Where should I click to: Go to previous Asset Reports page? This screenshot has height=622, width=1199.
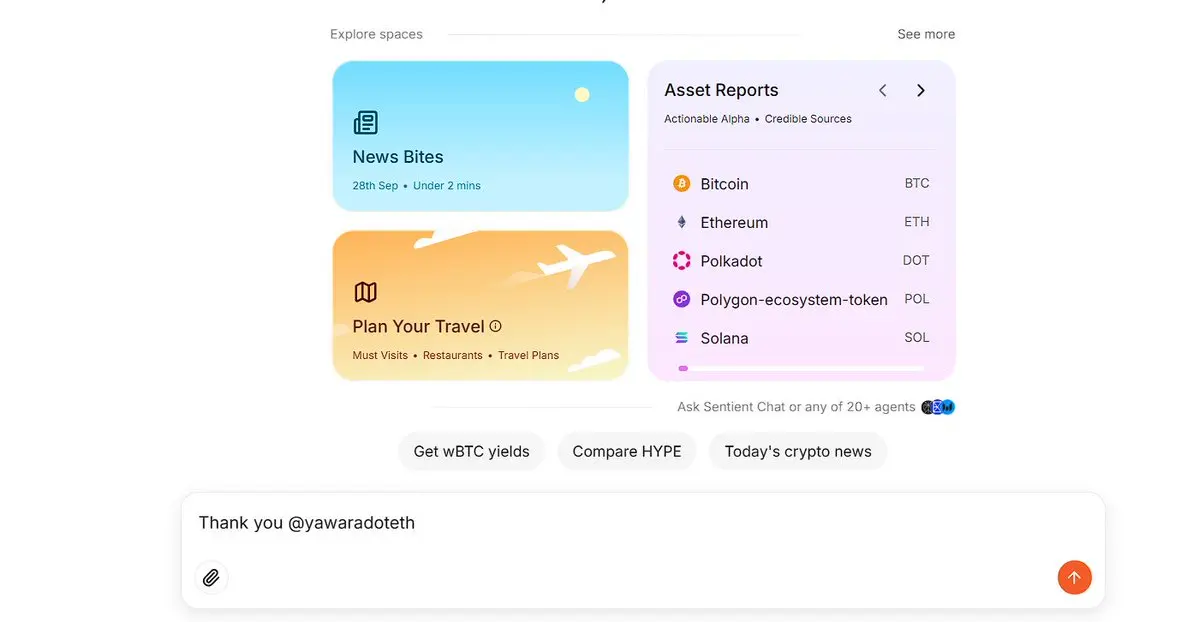tap(882, 90)
